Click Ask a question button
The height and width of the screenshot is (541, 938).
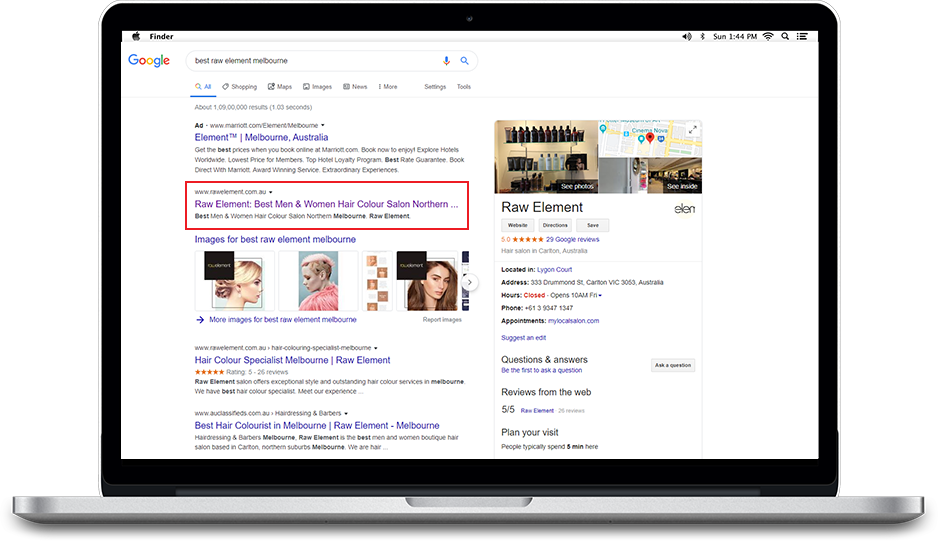673,365
